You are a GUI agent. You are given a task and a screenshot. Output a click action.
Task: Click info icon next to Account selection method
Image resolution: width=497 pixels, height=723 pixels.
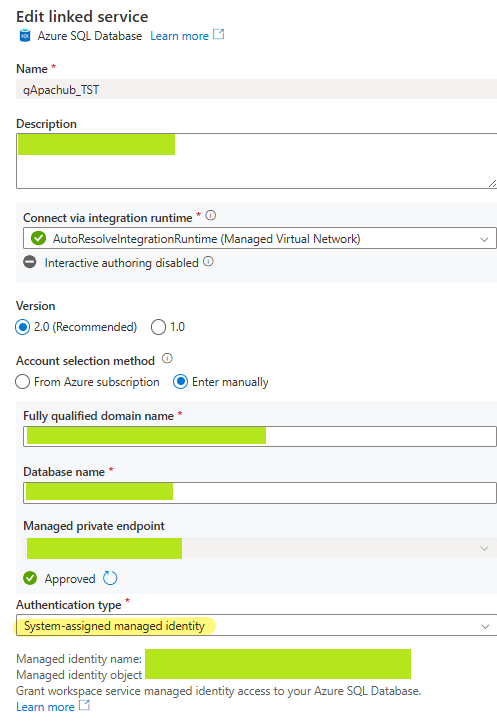tap(167, 358)
